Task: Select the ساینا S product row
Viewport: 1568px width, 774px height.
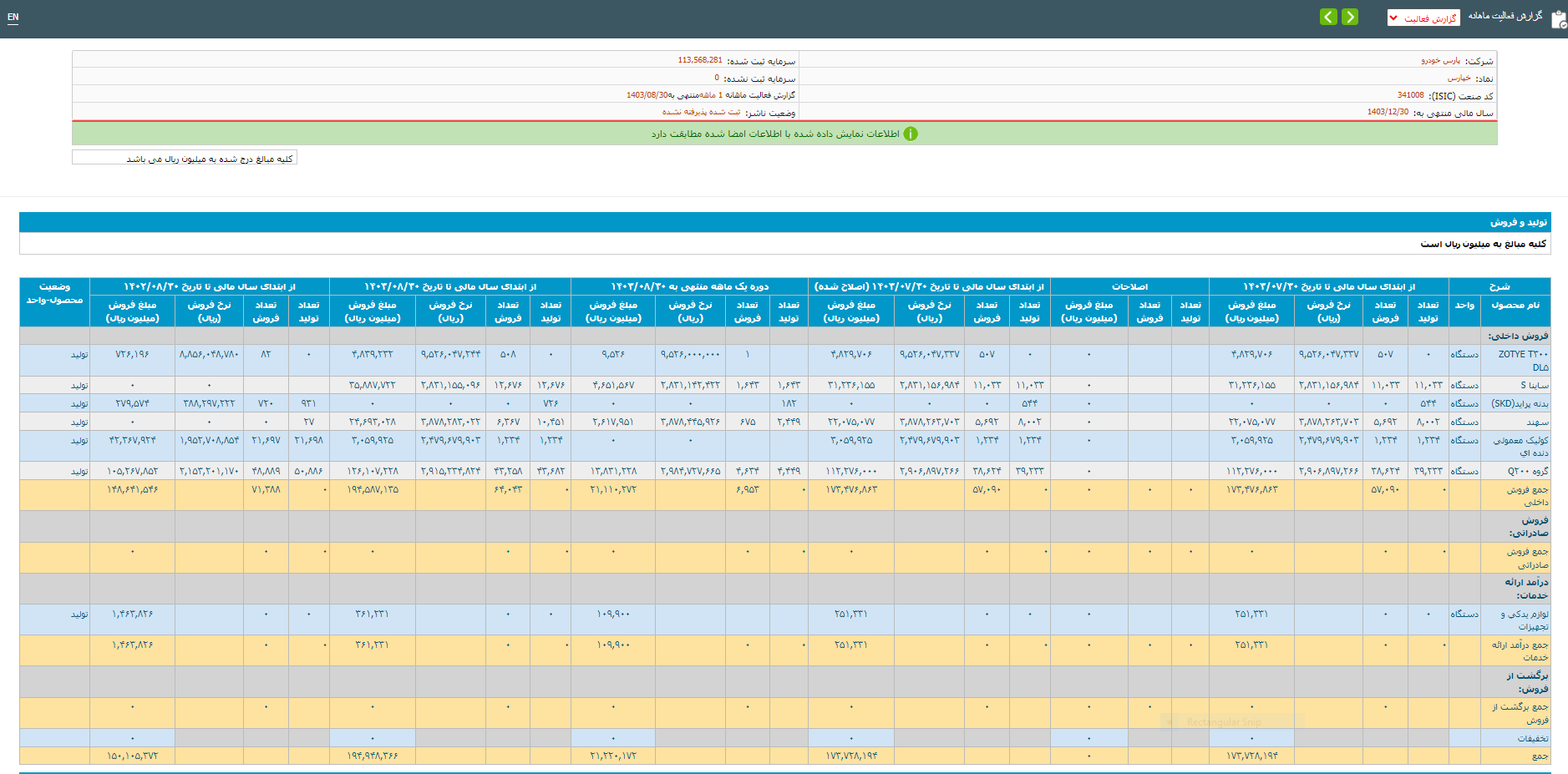Action: 1534,385
